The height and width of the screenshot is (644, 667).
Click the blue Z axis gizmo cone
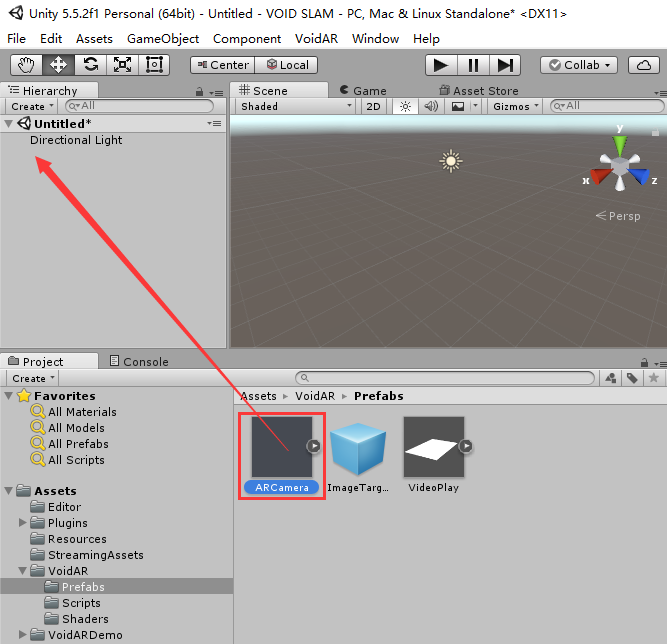(638, 176)
